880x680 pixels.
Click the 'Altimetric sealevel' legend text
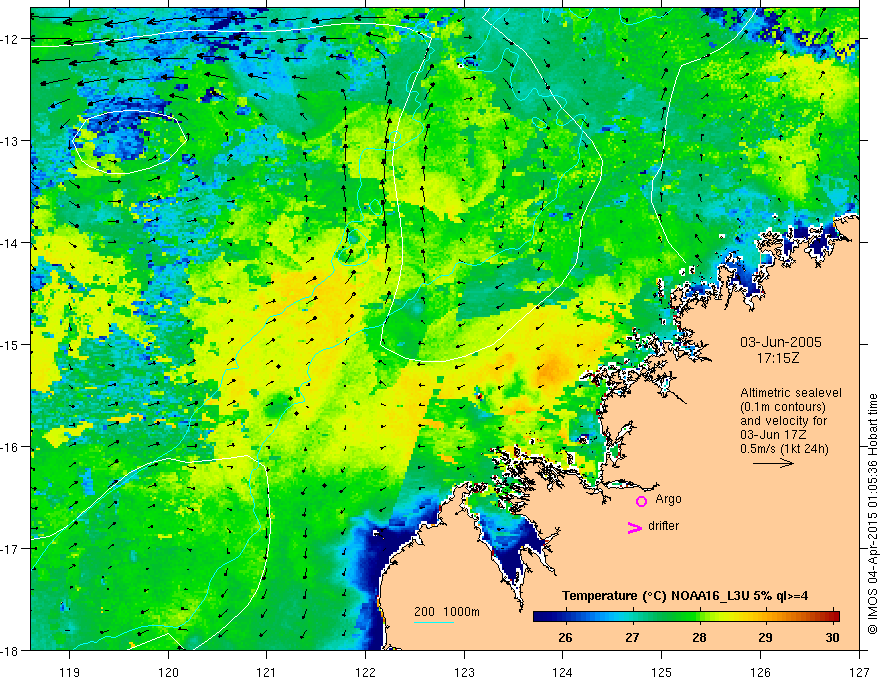[791, 393]
